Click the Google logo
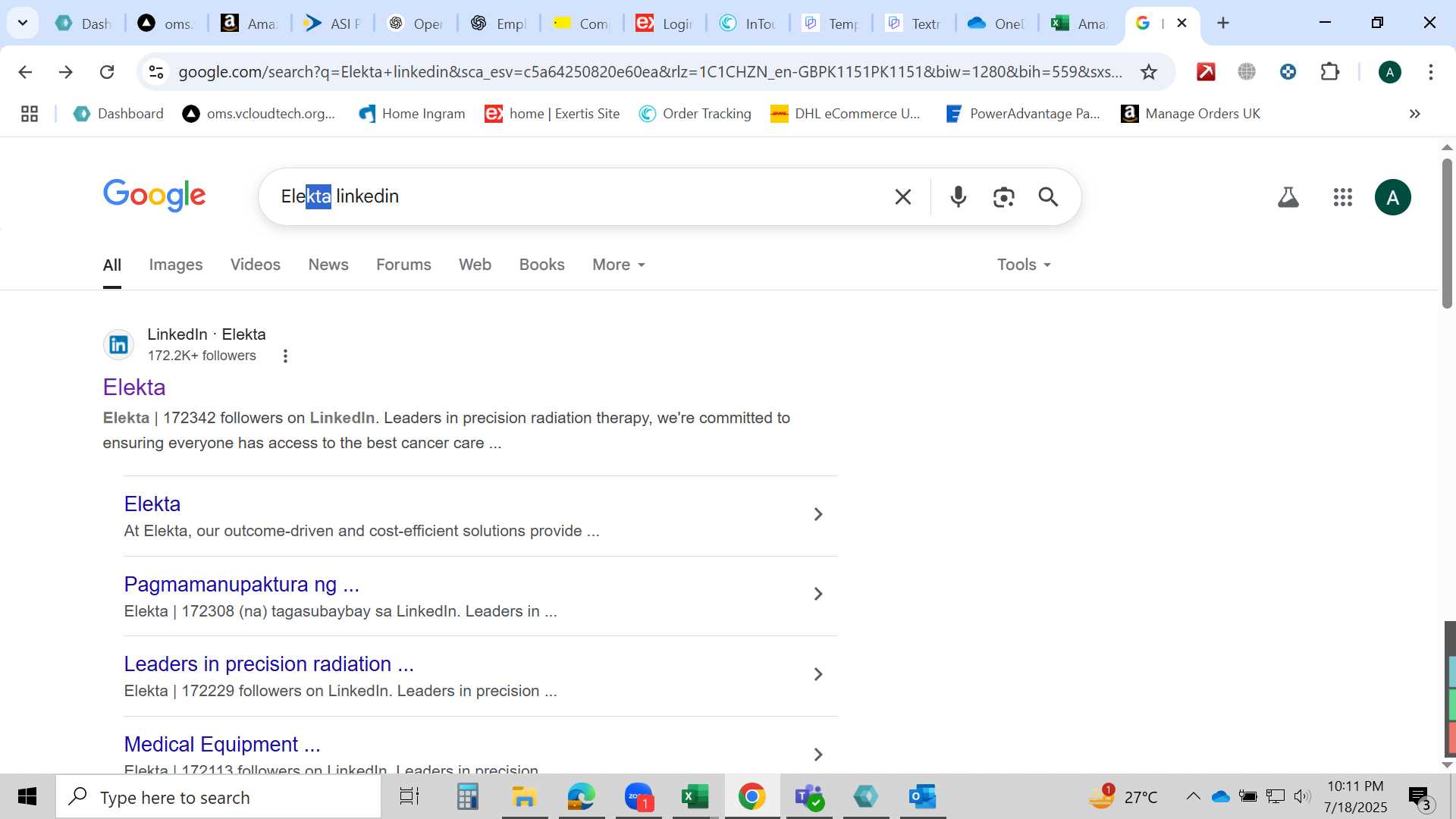This screenshot has height=819, width=1456. coord(155,196)
